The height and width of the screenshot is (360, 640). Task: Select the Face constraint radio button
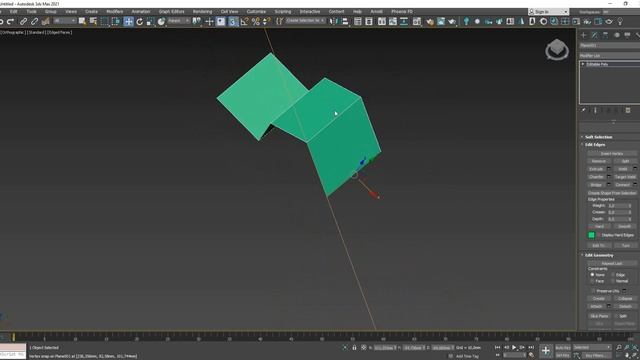[x=592, y=281]
